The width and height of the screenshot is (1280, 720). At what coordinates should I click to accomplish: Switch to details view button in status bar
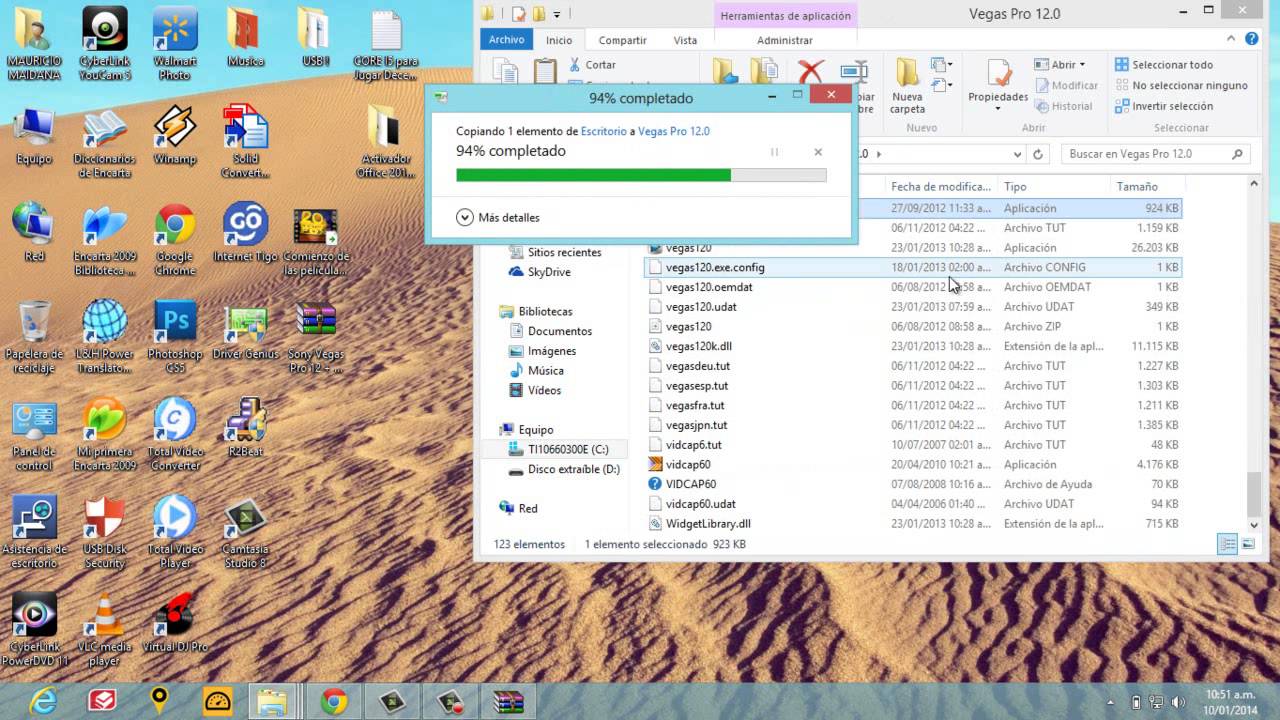1227,544
